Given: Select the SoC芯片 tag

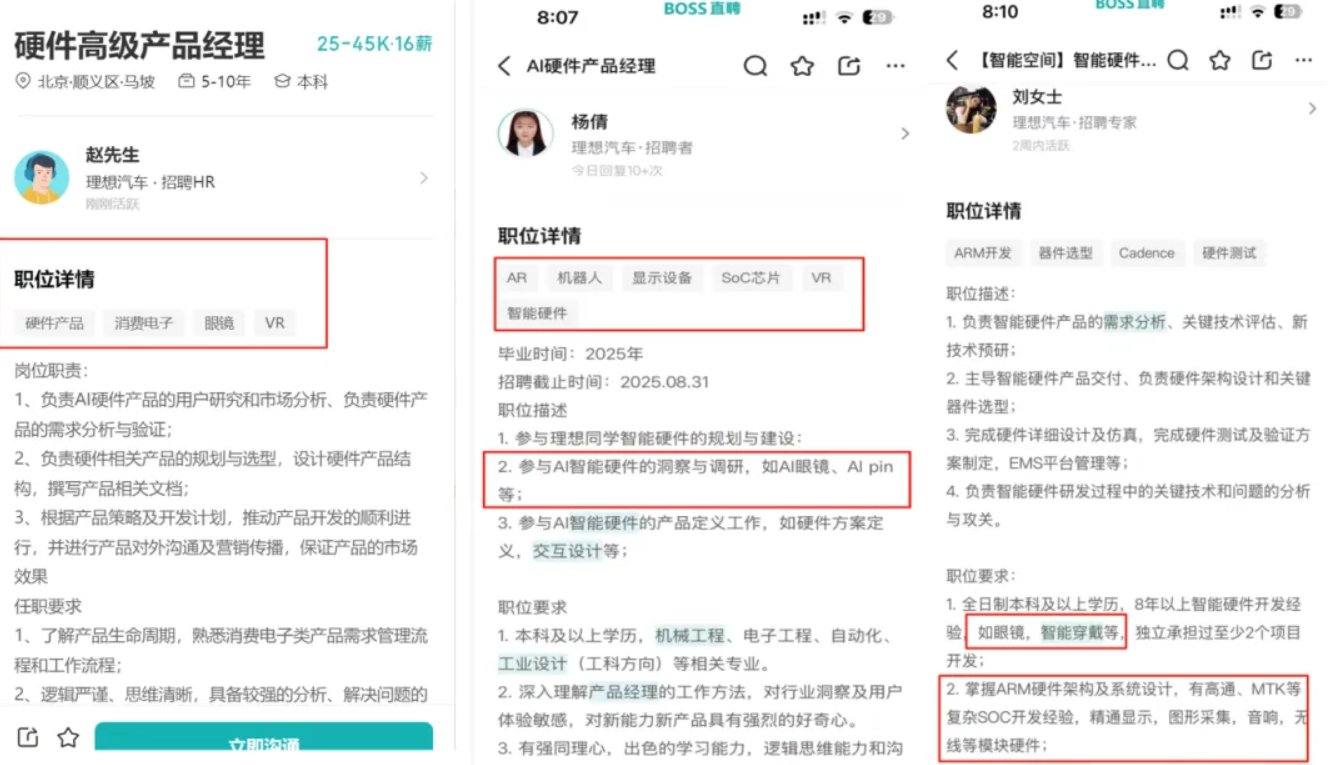Looking at the screenshot, I should click(751, 278).
